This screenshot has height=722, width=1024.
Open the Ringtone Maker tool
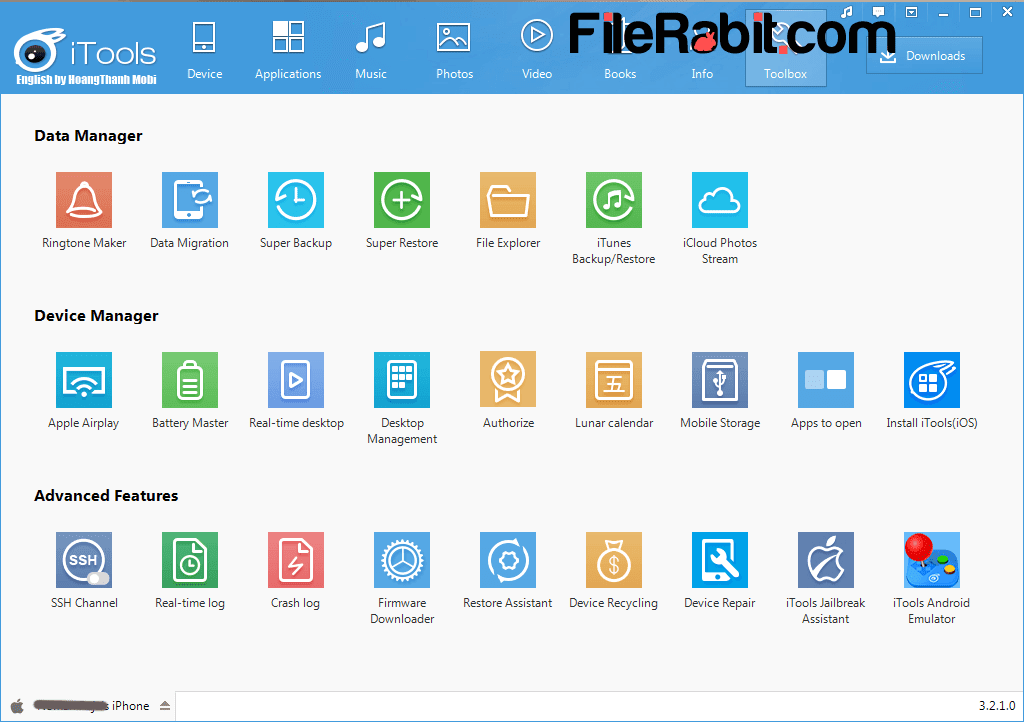point(84,200)
